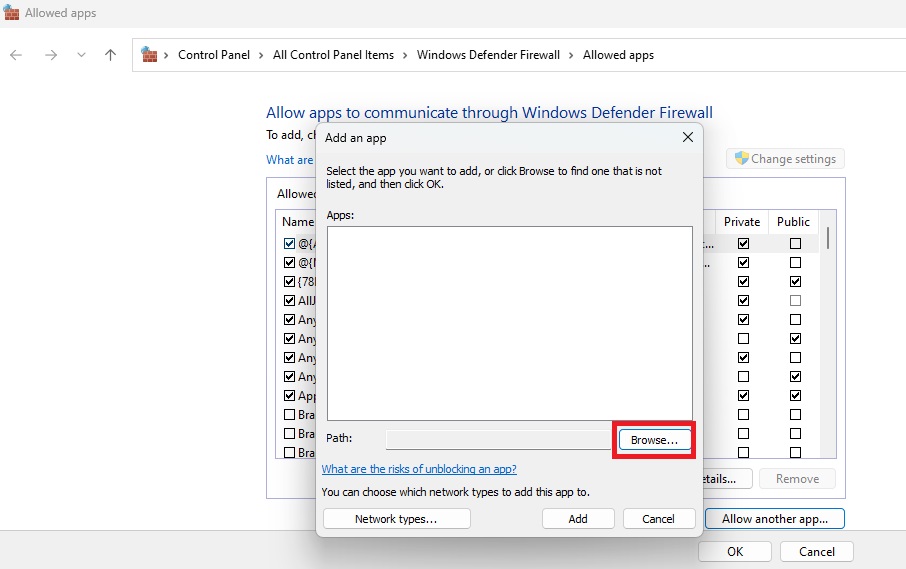Image resolution: width=906 pixels, height=569 pixels.
Task: Toggle Private checkbox for the 'App' row
Action: [x=744, y=396]
